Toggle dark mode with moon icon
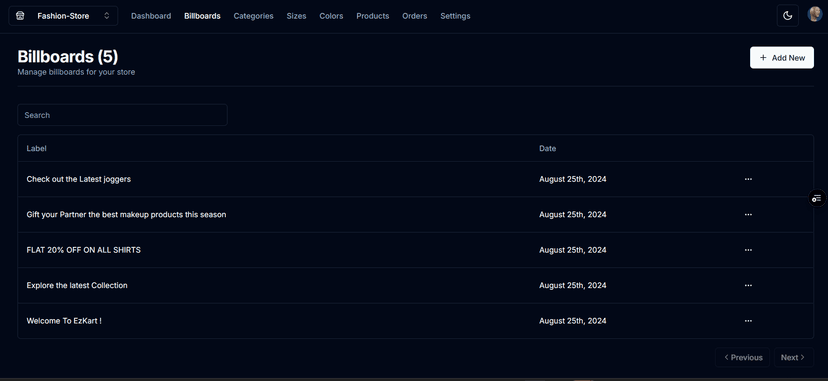The image size is (828, 381). (x=787, y=16)
